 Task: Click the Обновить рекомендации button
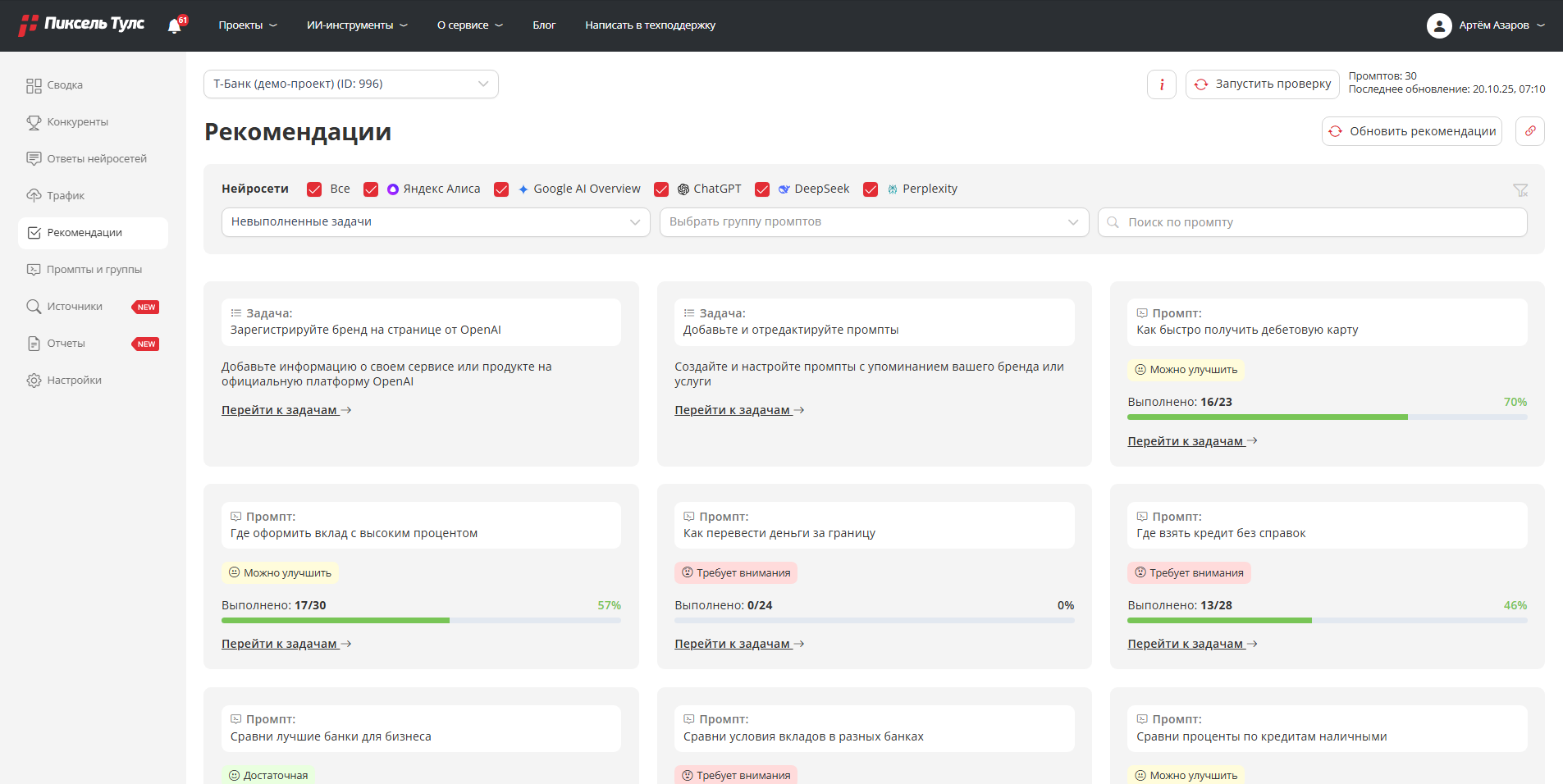[x=1411, y=131]
